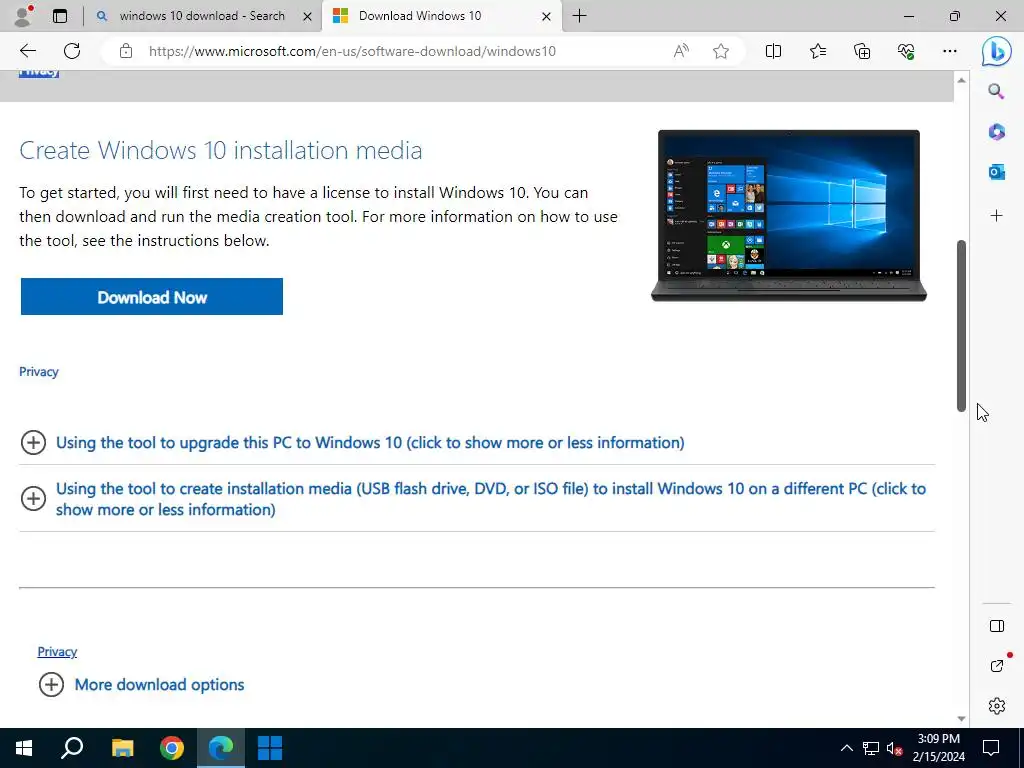
Task: Click the scrollbar down arrow
Action: click(961, 718)
